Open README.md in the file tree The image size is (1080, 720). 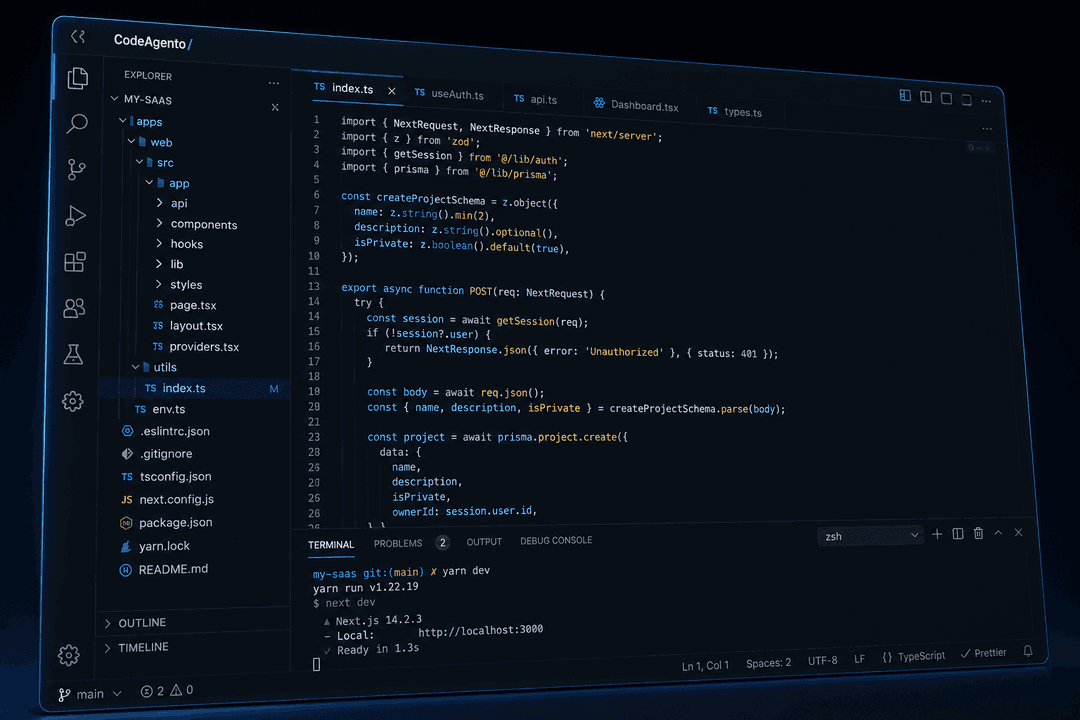[173, 570]
